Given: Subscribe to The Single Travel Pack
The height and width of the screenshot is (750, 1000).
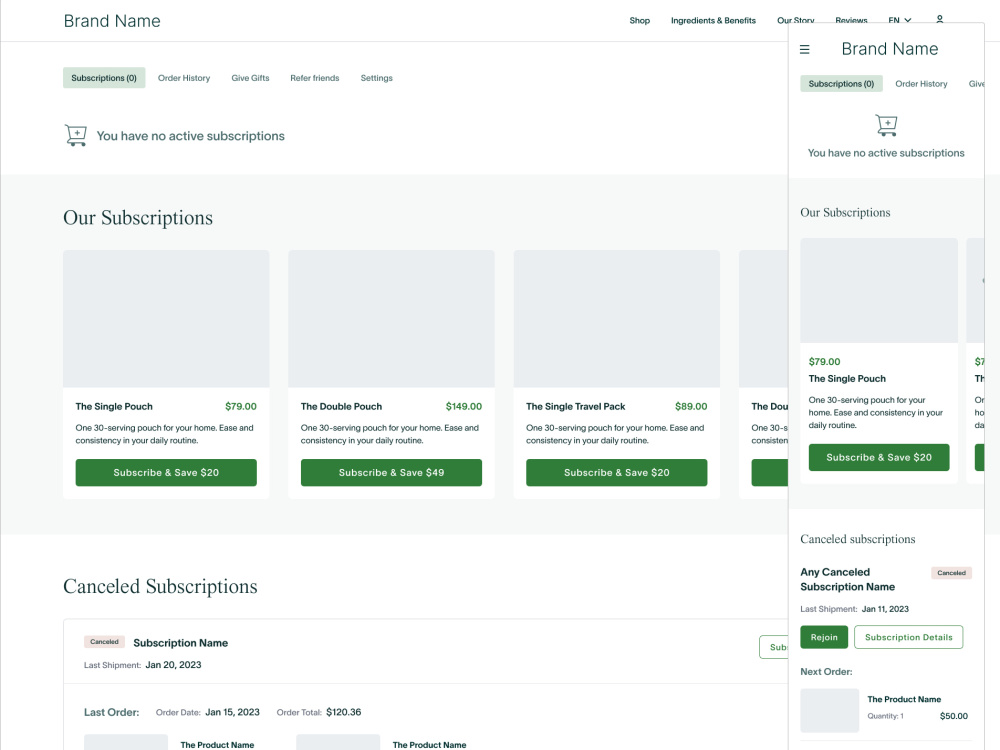Looking at the screenshot, I should (x=616, y=473).
